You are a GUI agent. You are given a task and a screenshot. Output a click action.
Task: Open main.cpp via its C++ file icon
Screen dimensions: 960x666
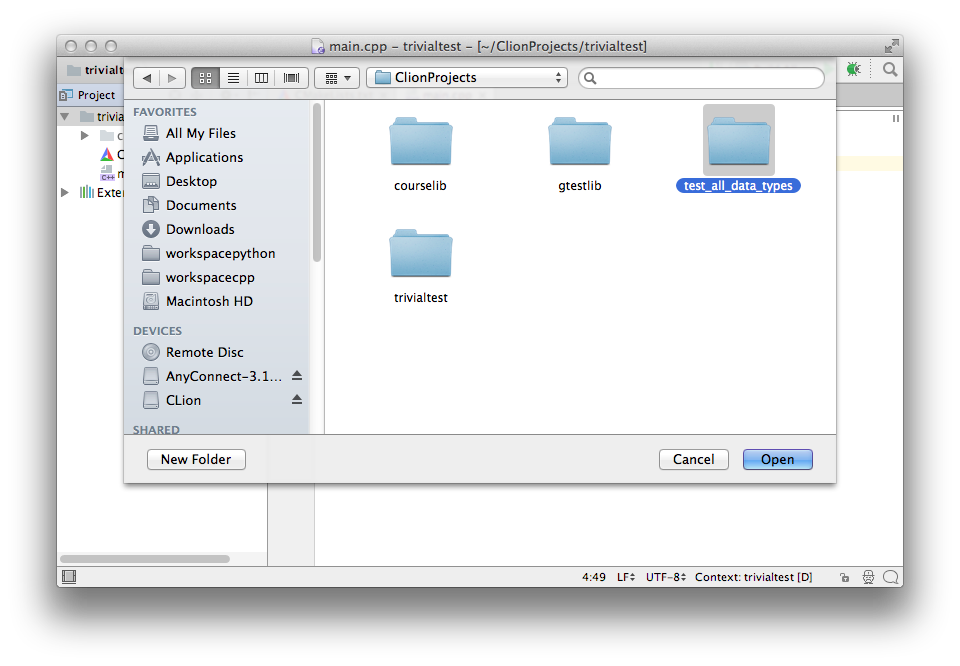point(108,172)
